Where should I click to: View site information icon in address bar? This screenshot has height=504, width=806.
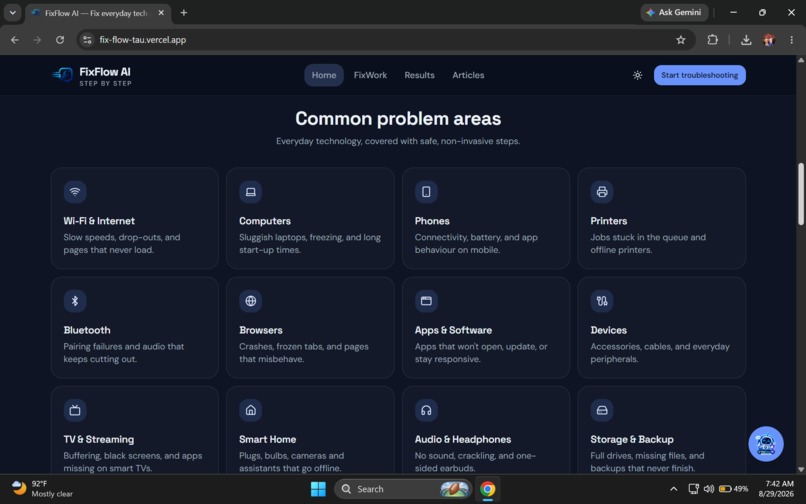[x=87, y=40]
